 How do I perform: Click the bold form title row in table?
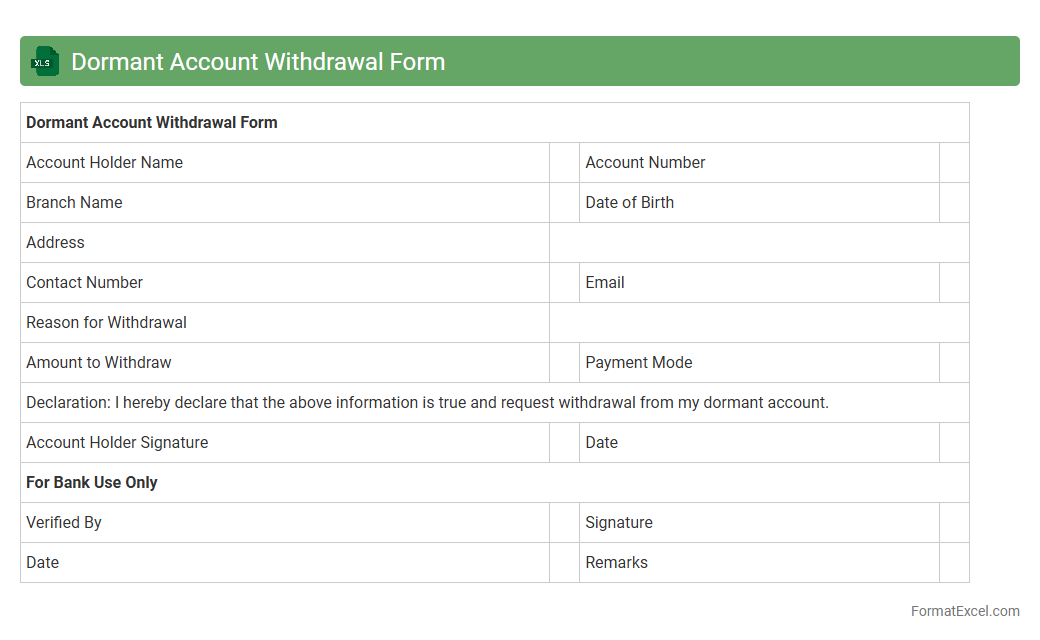[152, 123]
